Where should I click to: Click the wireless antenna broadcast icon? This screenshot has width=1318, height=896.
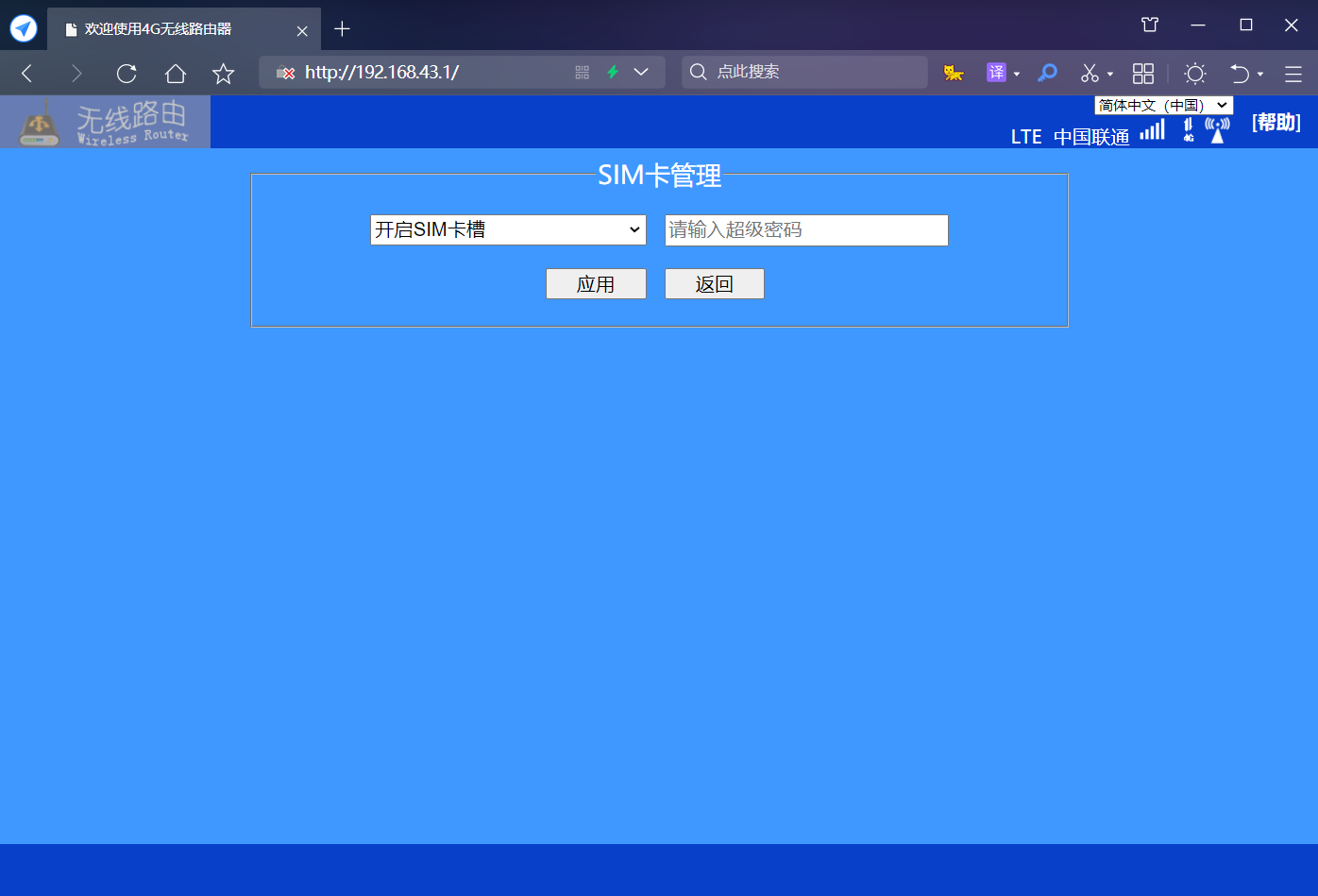click(x=1218, y=130)
